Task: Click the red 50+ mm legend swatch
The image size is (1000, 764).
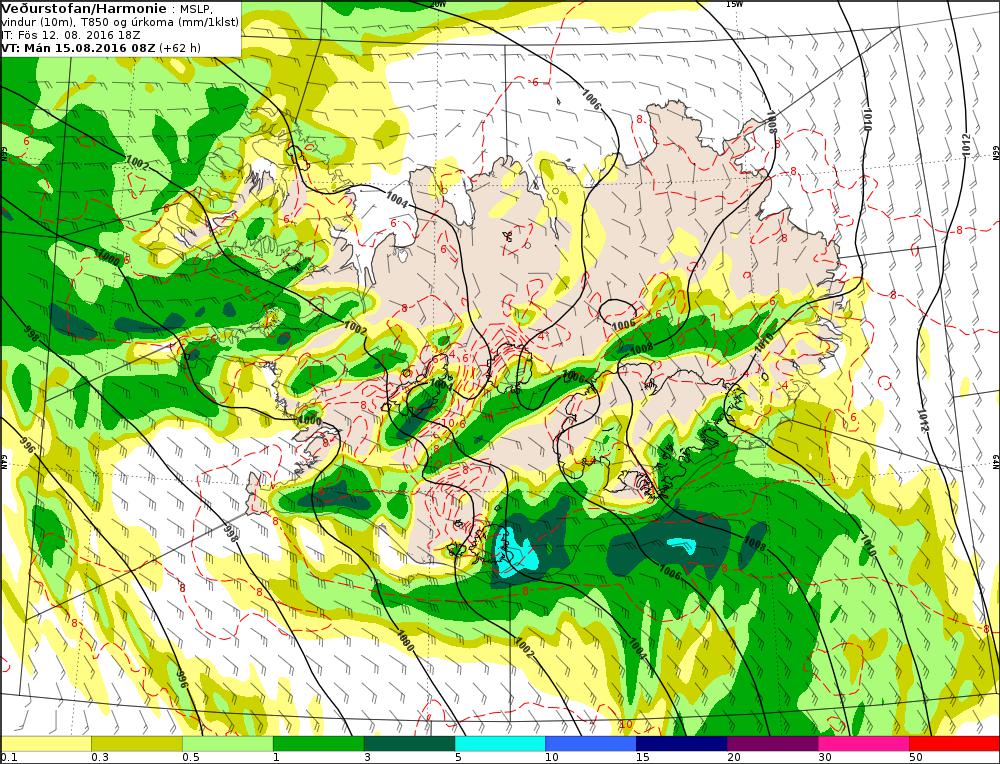Action: [x=954, y=743]
